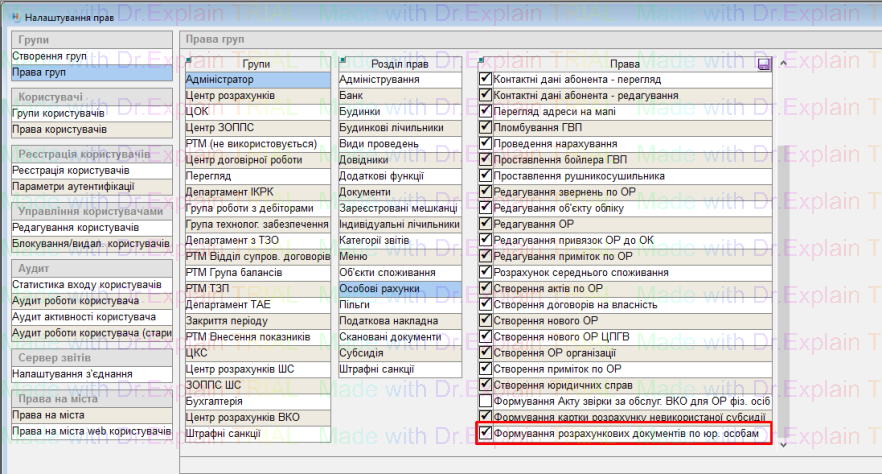This screenshot has height=474, width=882.
Task: Enable Формування Акту звірки за обслуг. ВКО
Action: (x=486, y=400)
